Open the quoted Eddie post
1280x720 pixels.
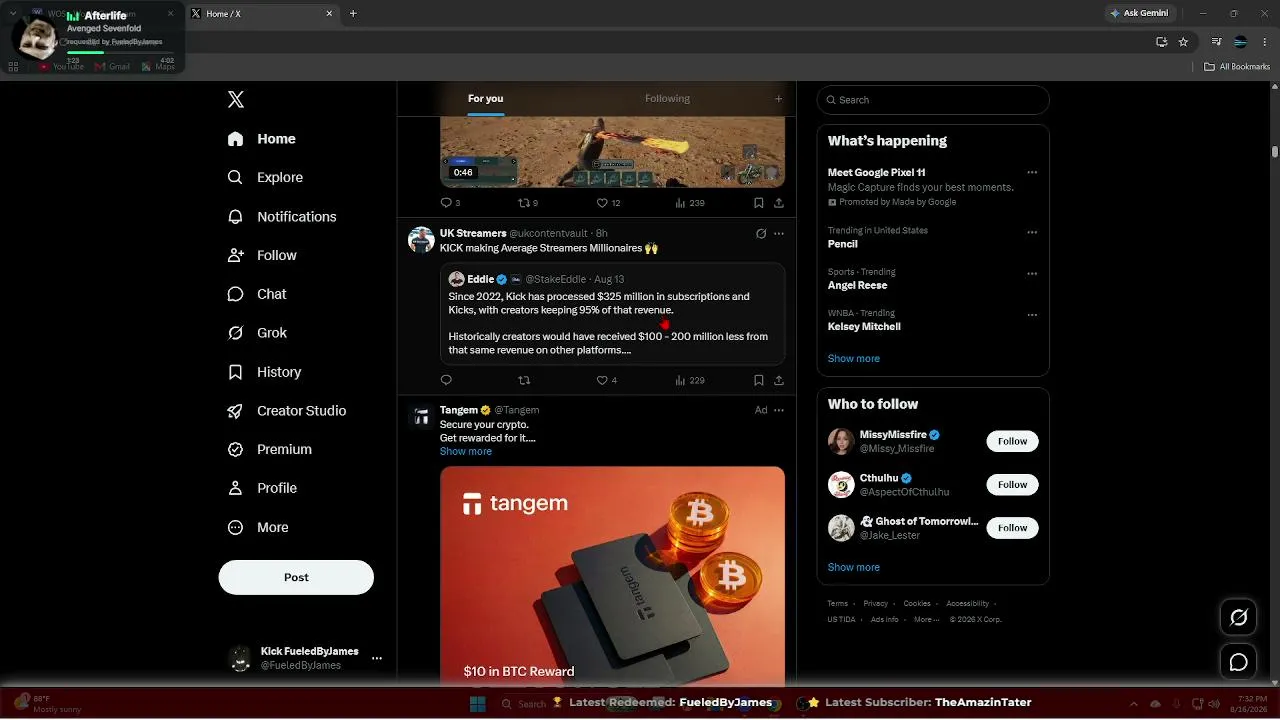(x=612, y=314)
